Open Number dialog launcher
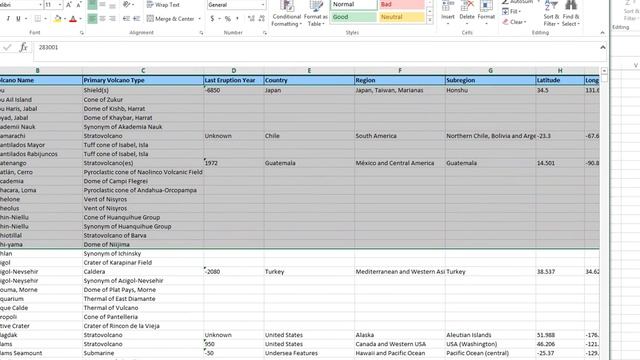 coord(264,33)
